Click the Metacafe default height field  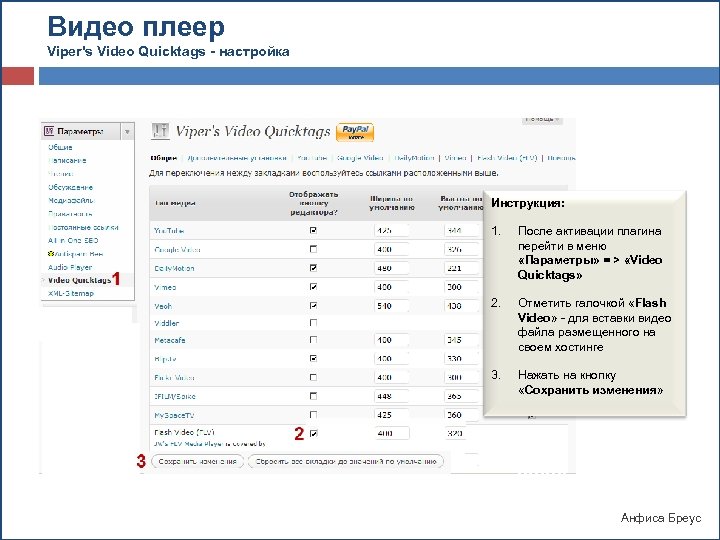(461, 340)
